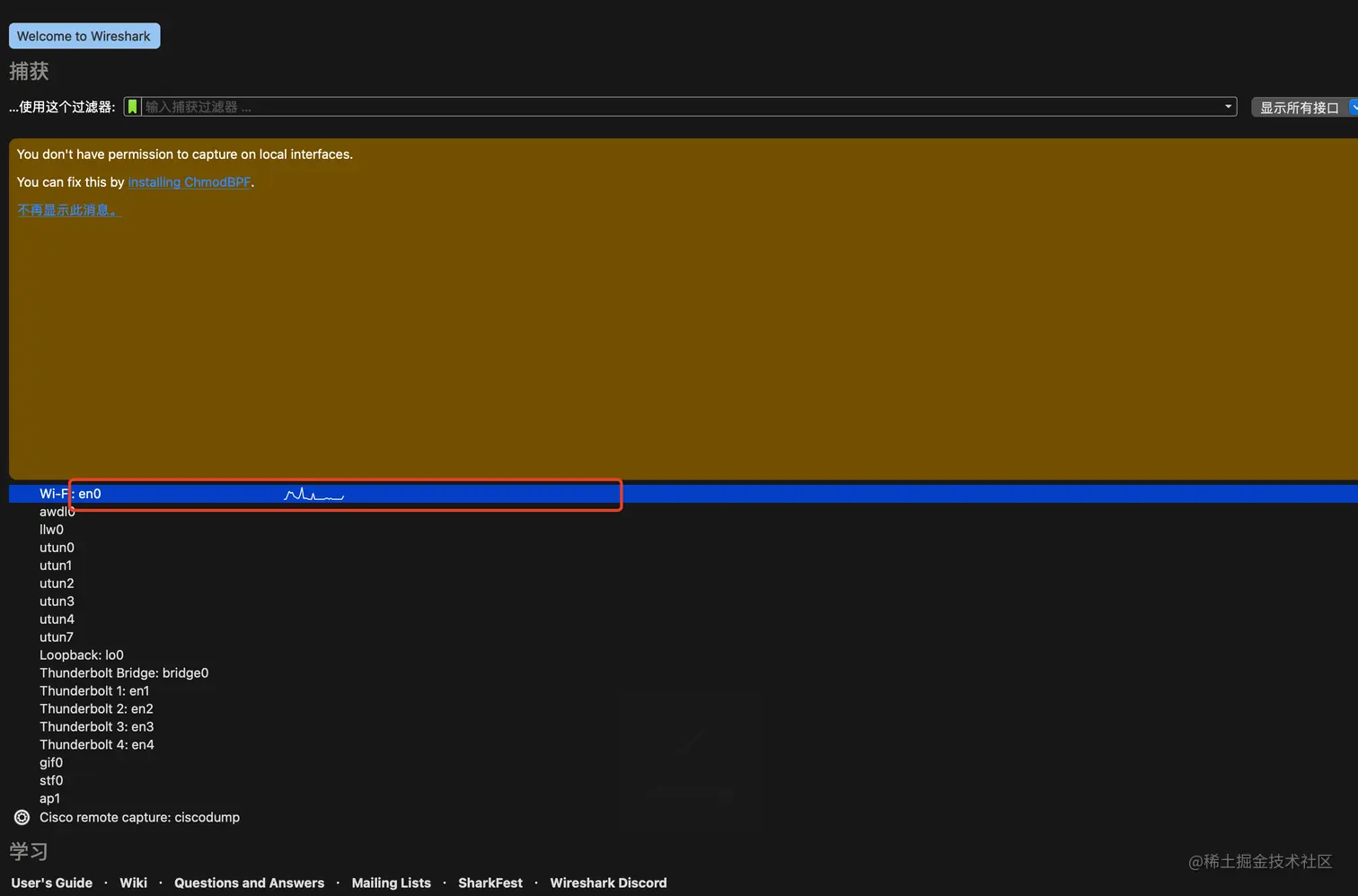
Task: Click the en0 traffic sparkline graph
Action: click(314, 494)
